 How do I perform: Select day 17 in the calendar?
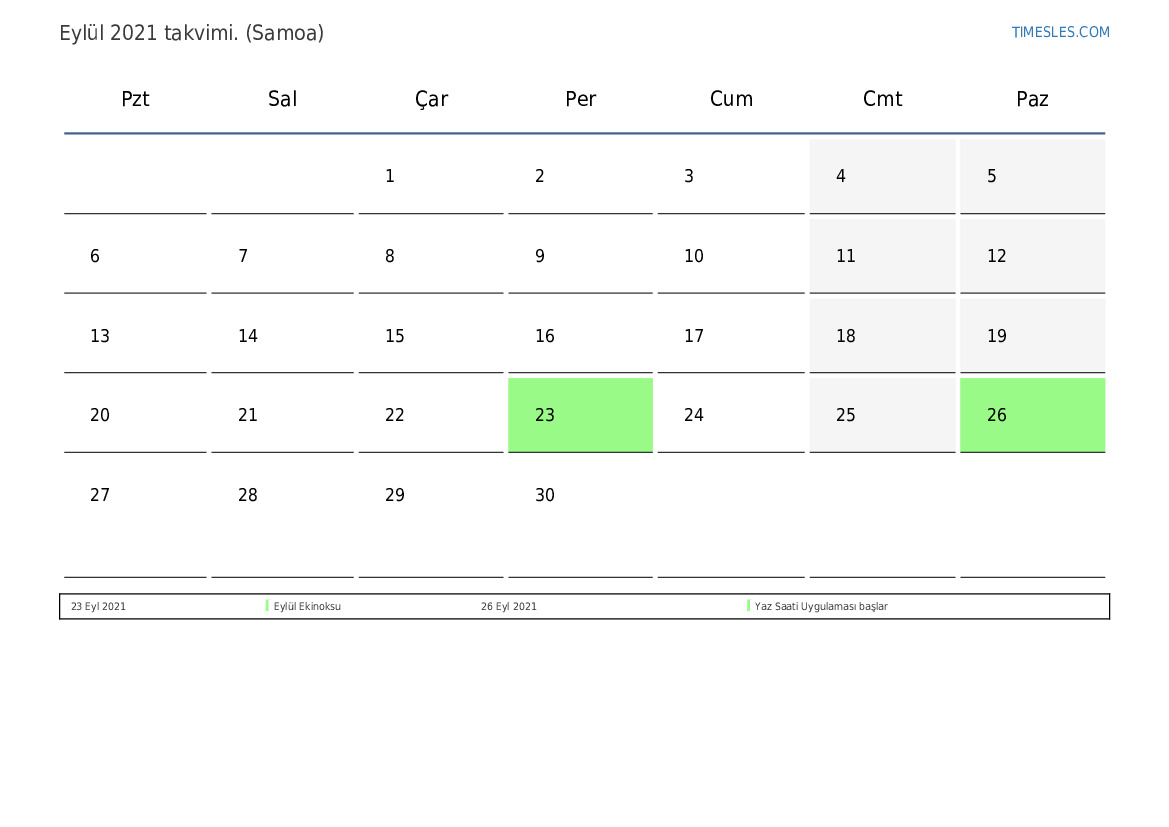pyautogui.click(x=731, y=336)
